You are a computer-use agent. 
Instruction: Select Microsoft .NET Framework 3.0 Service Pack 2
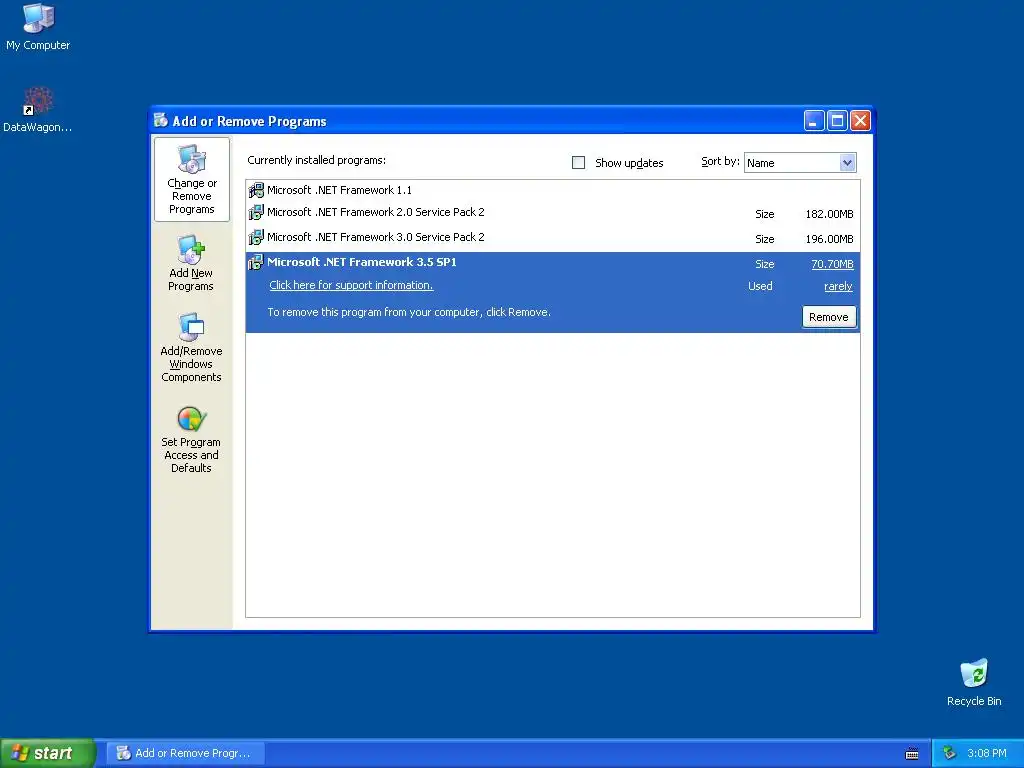(x=552, y=238)
